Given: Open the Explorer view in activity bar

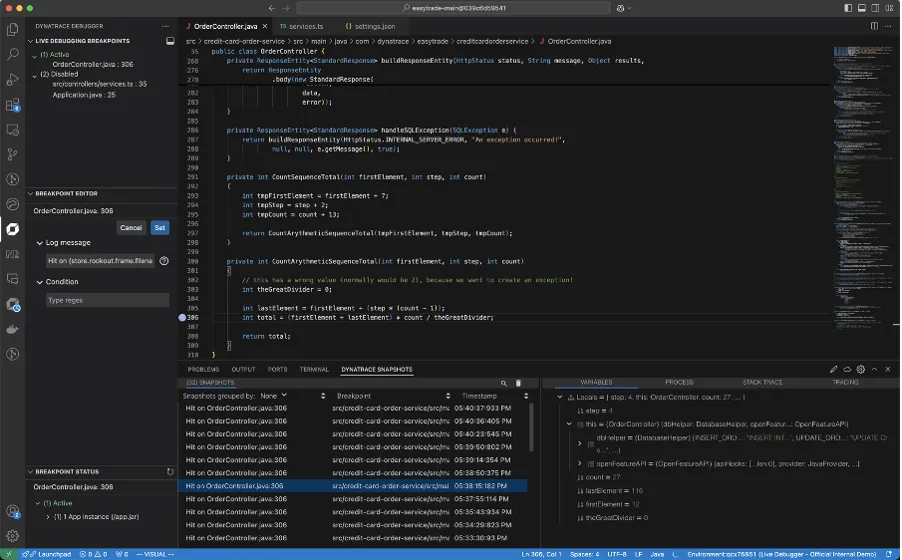Looking at the screenshot, I should 12,29.
